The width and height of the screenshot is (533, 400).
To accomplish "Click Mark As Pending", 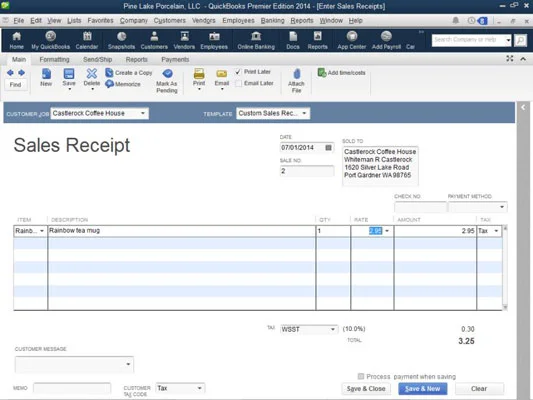I will coord(167,81).
